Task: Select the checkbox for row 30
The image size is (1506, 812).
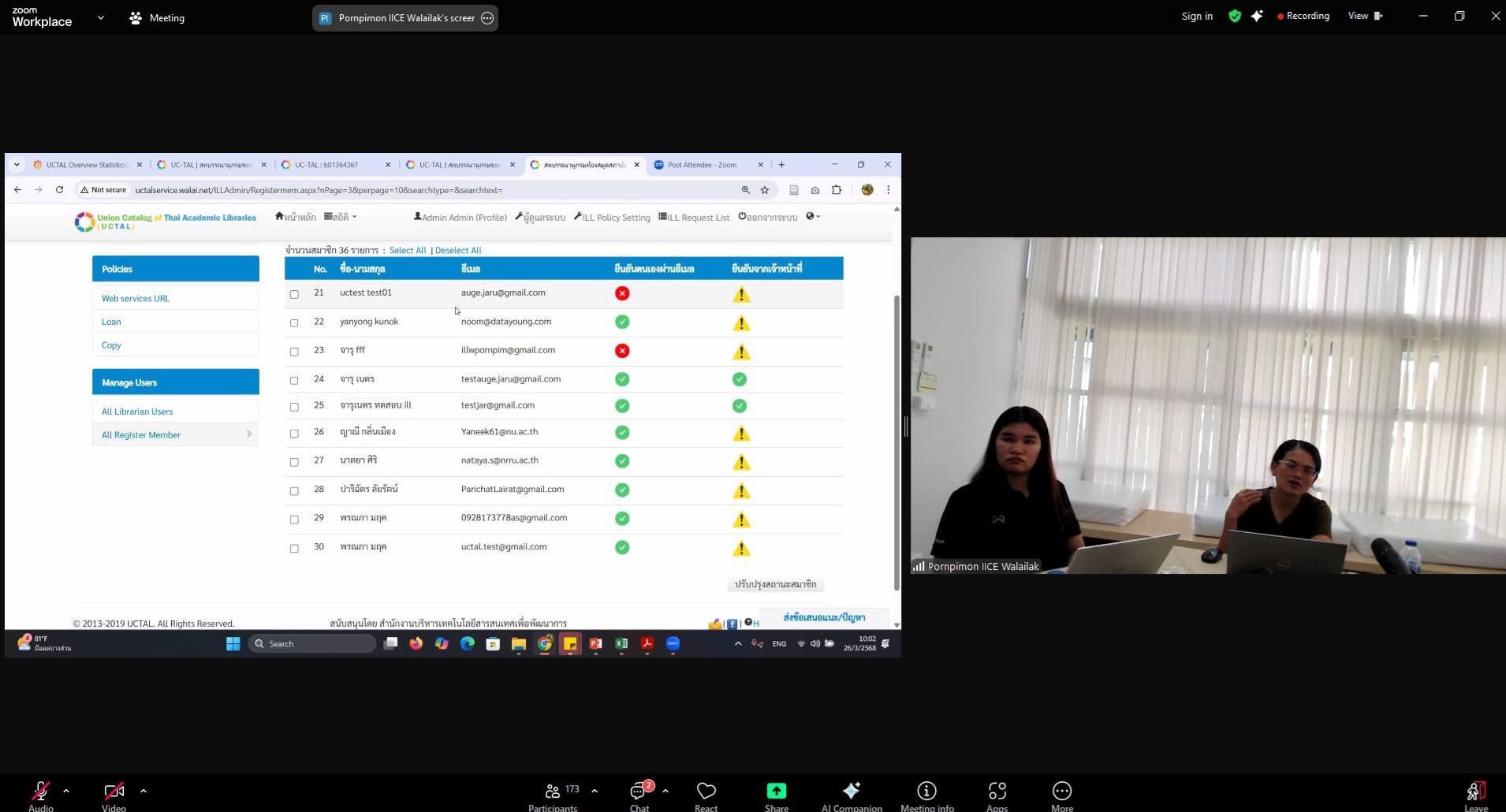Action: click(294, 548)
